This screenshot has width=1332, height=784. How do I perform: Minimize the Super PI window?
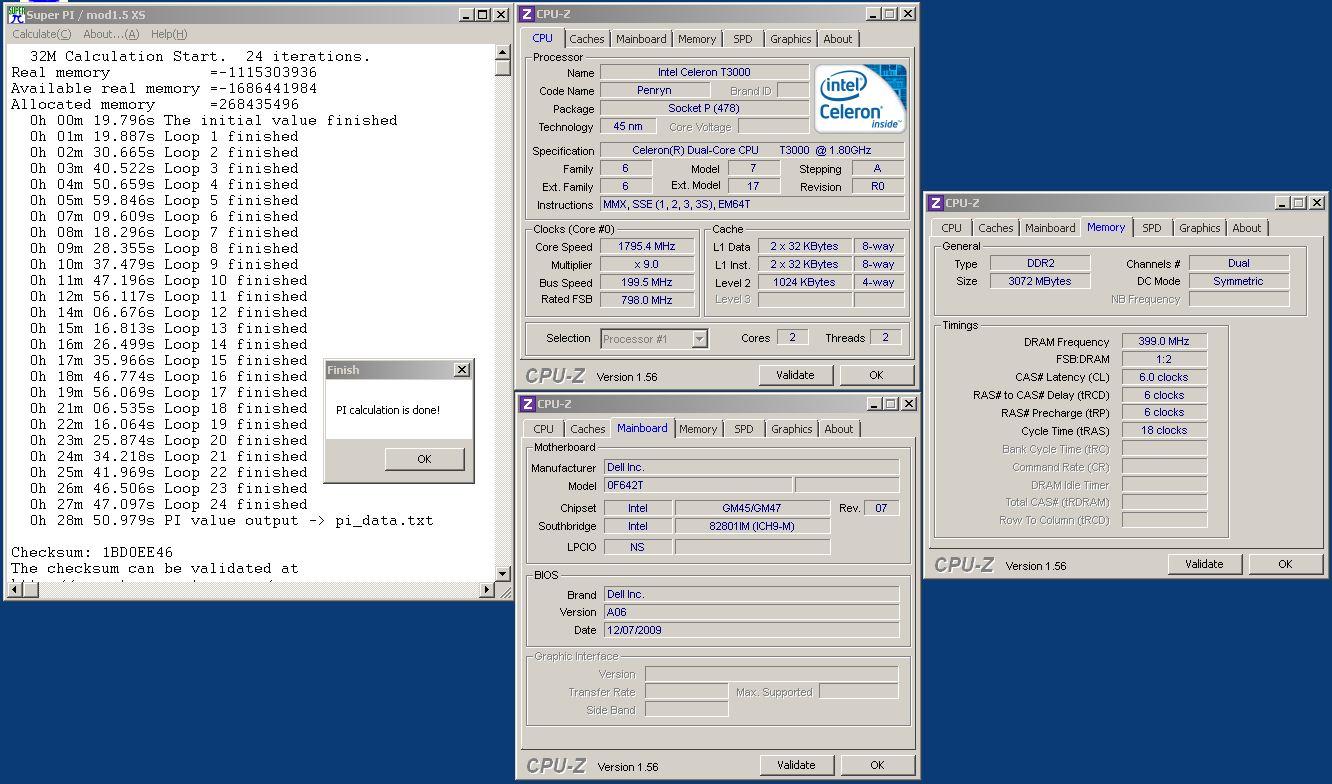pos(466,15)
